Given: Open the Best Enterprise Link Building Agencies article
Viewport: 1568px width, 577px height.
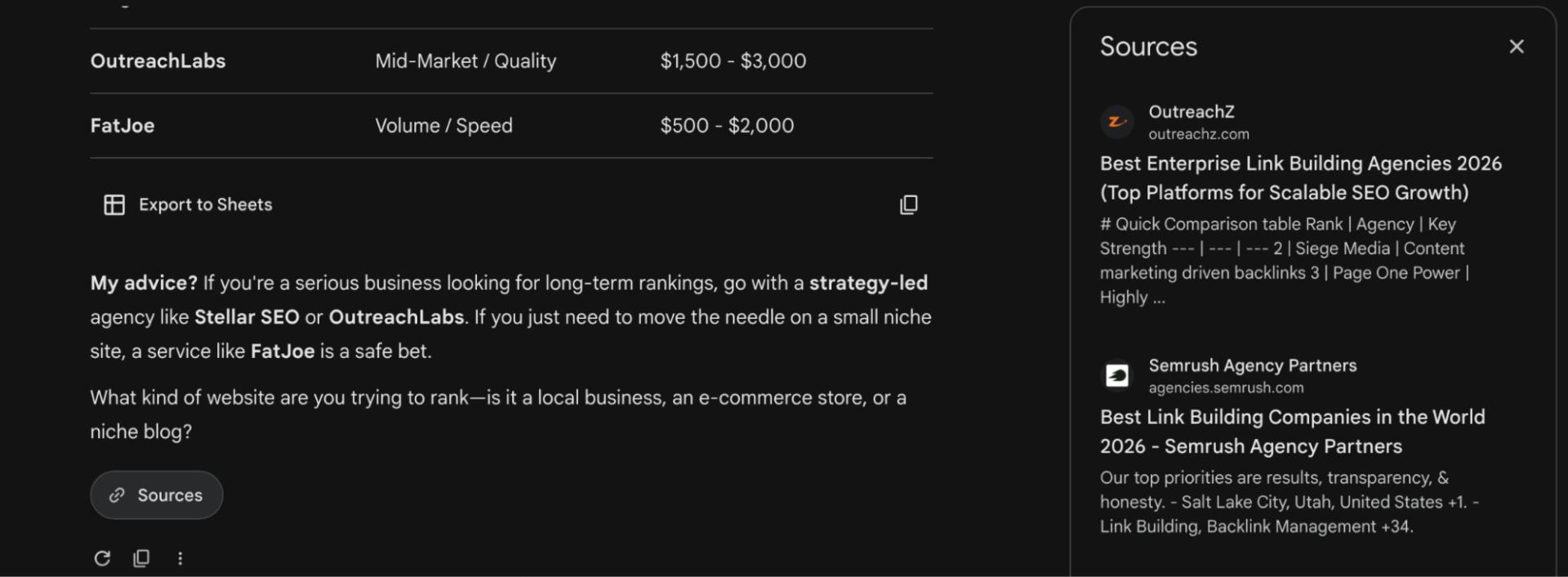Looking at the screenshot, I should (x=1300, y=178).
